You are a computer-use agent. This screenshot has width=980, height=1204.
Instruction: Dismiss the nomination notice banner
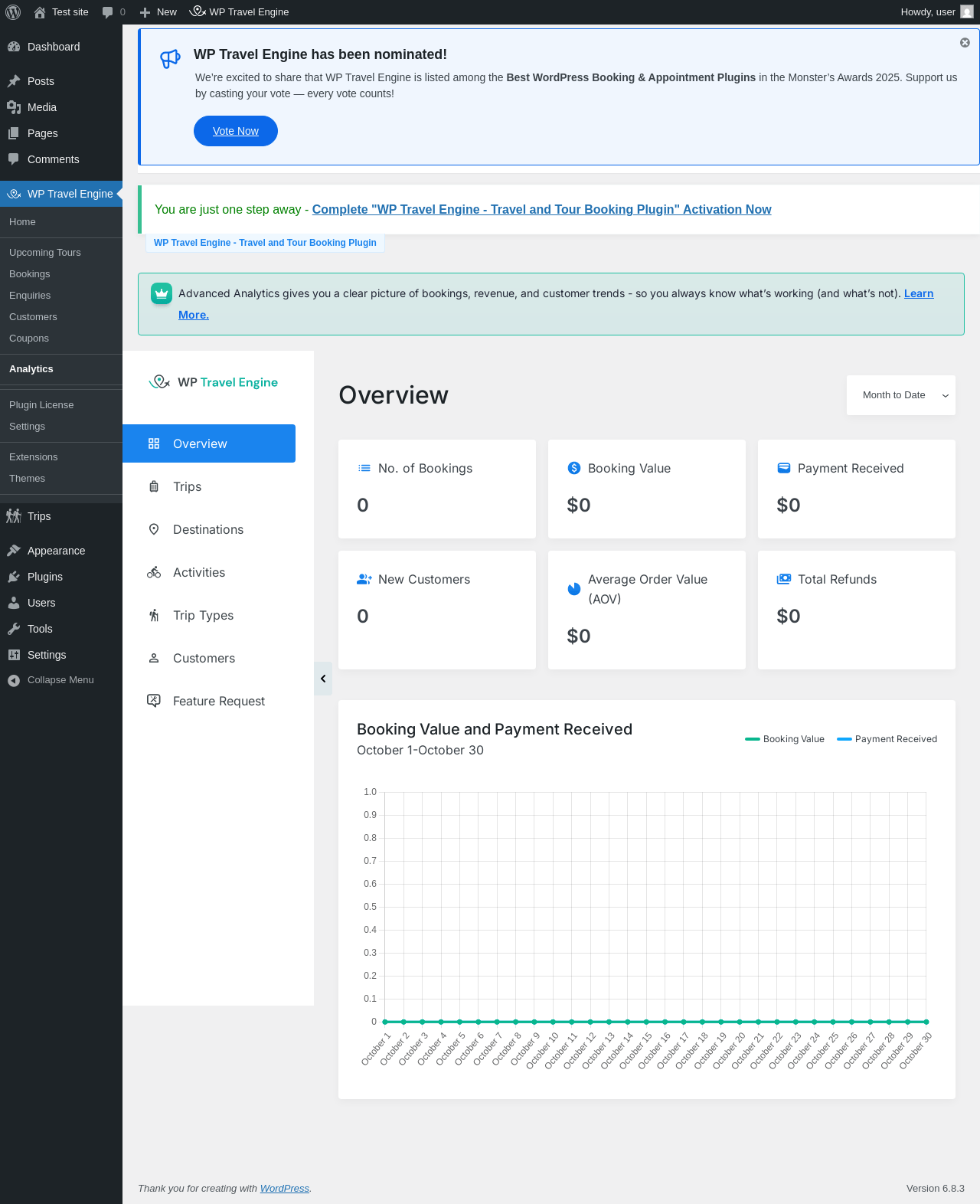pyautogui.click(x=965, y=43)
